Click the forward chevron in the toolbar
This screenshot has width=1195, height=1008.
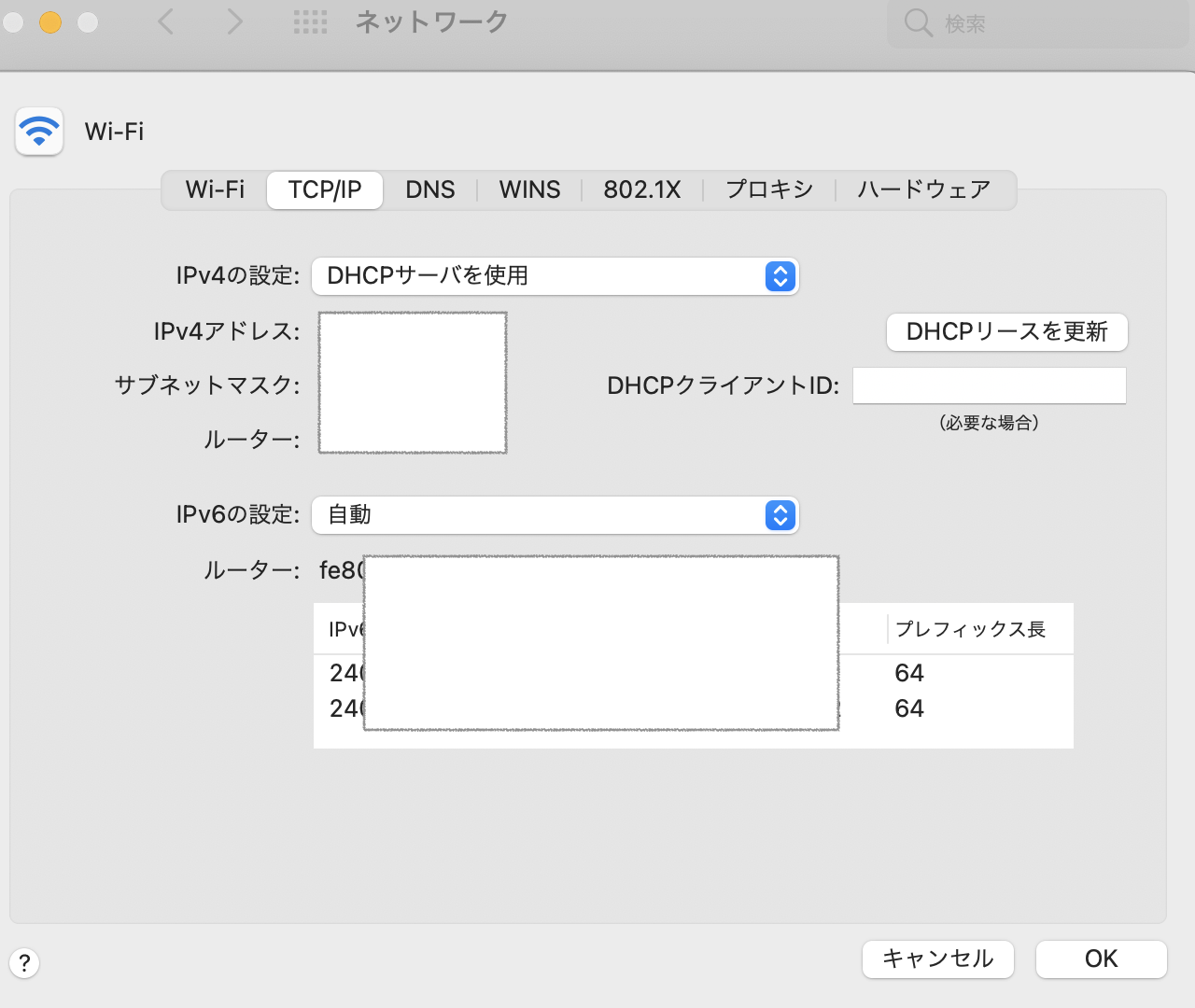coord(234,21)
